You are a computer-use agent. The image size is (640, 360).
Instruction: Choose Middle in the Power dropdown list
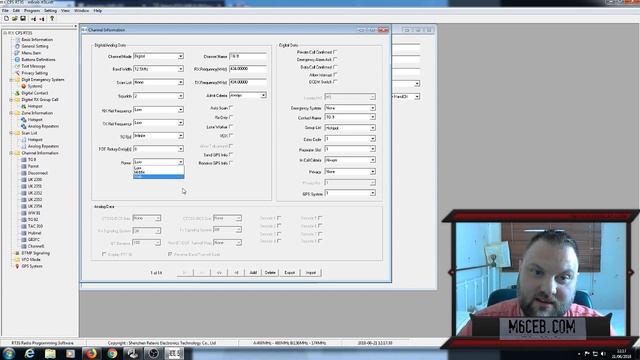[x=158, y=172]
